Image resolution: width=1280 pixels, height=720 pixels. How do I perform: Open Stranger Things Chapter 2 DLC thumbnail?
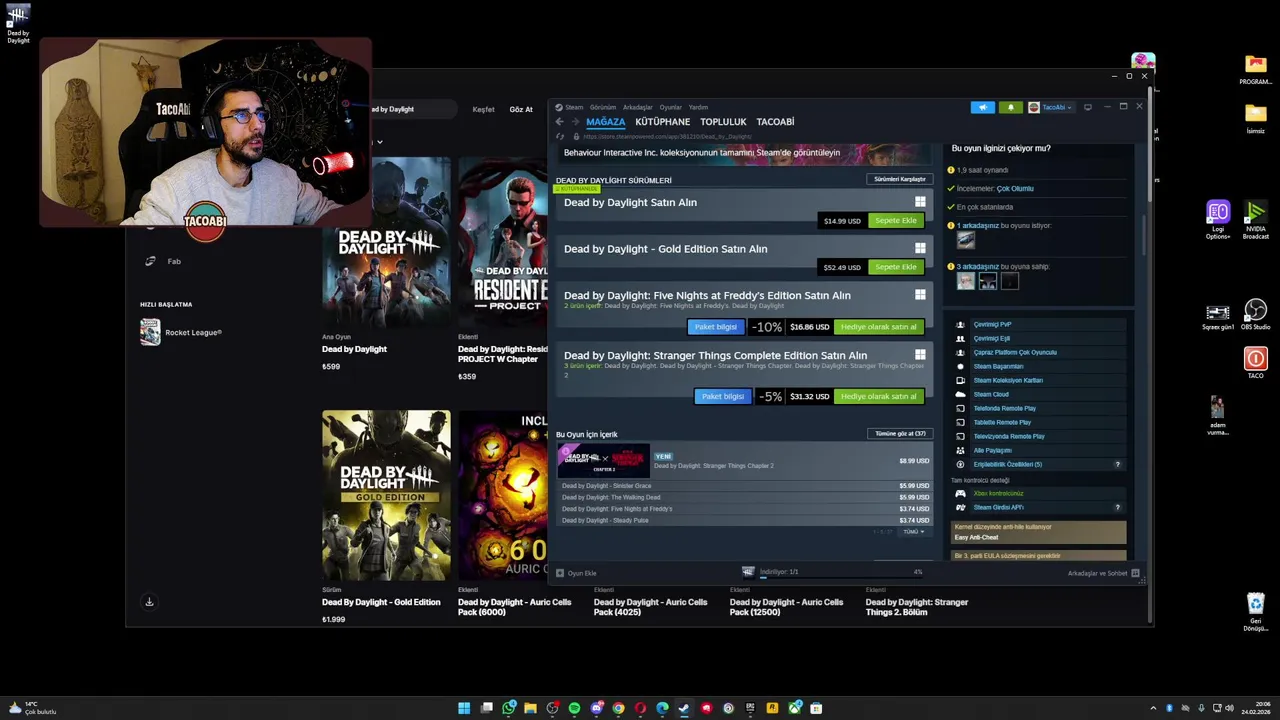point(604,460)
